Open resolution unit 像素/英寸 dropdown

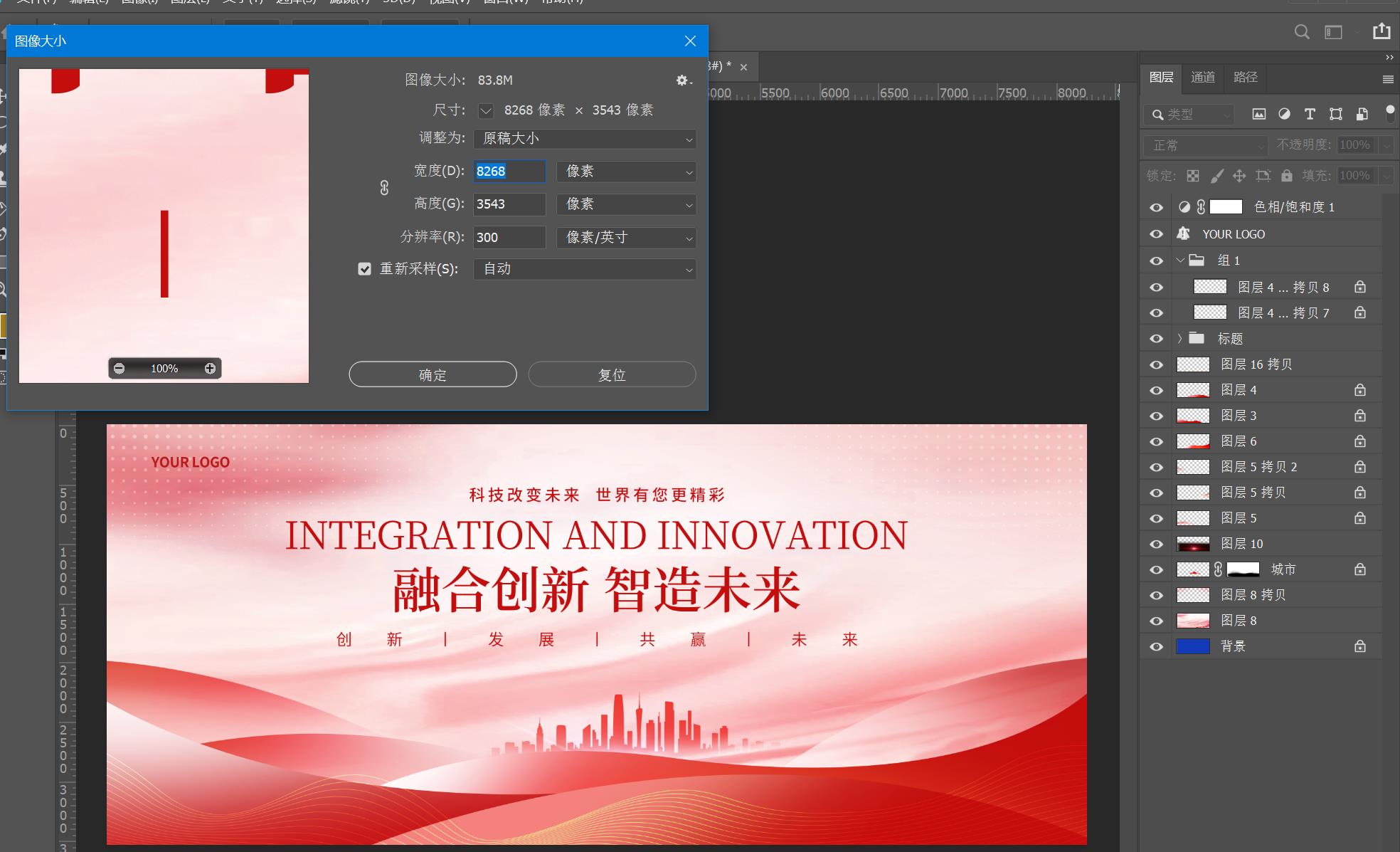click(626, 238)
